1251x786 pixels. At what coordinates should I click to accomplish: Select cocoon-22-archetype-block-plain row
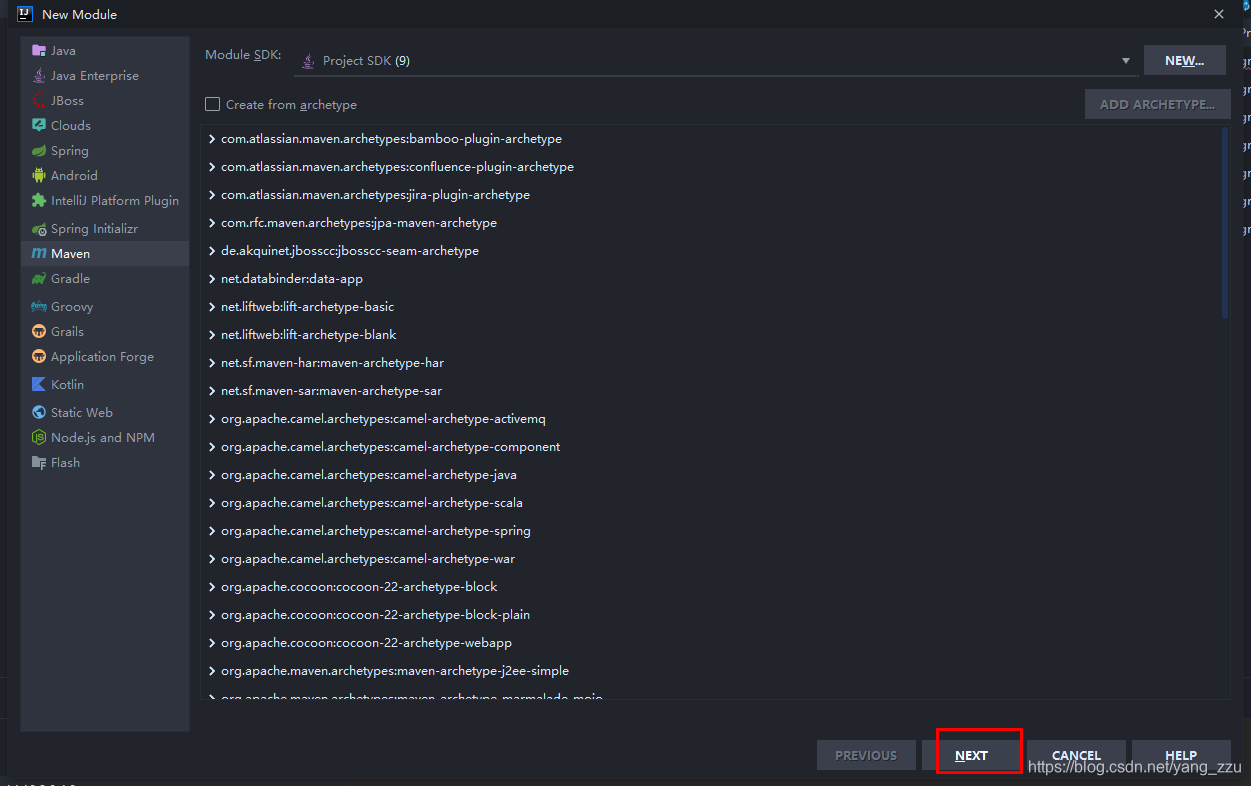click(714, 615)
